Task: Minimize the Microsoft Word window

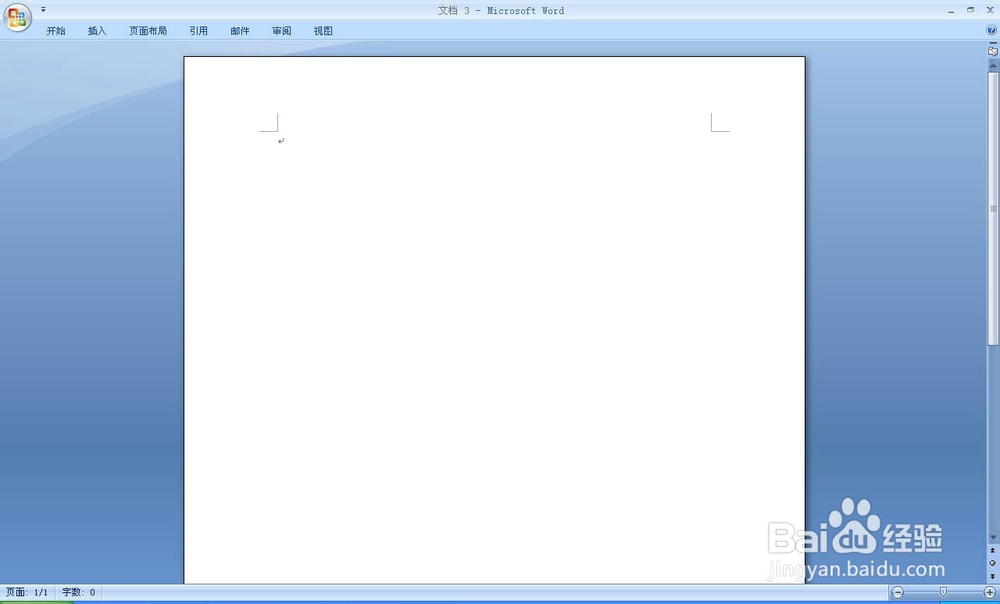Action: click(951, 11)
